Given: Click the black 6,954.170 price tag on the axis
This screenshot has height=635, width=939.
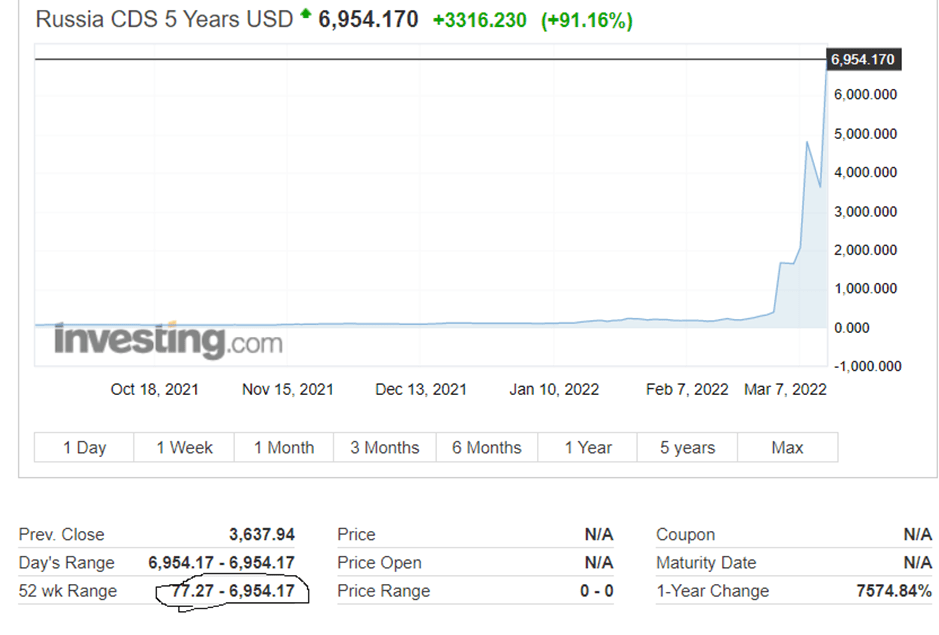Looking at the screenshot, I should (x=862, y=60).
